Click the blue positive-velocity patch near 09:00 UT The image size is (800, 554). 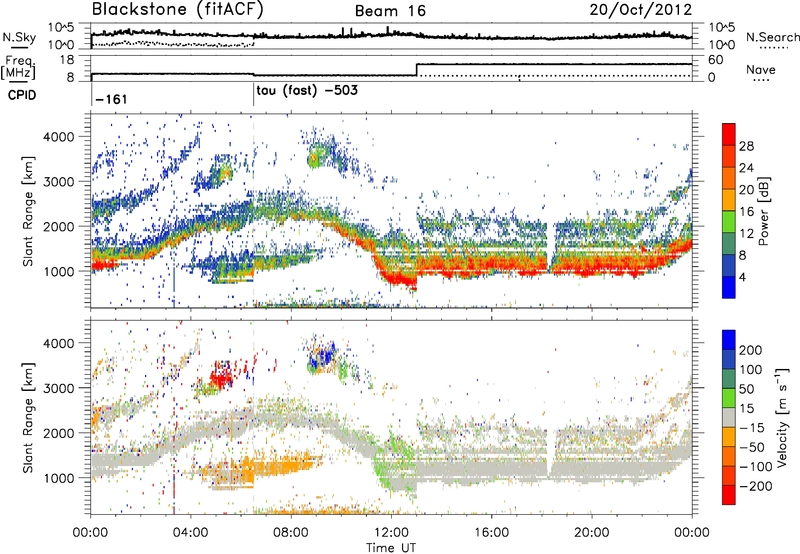click(322, 358)
